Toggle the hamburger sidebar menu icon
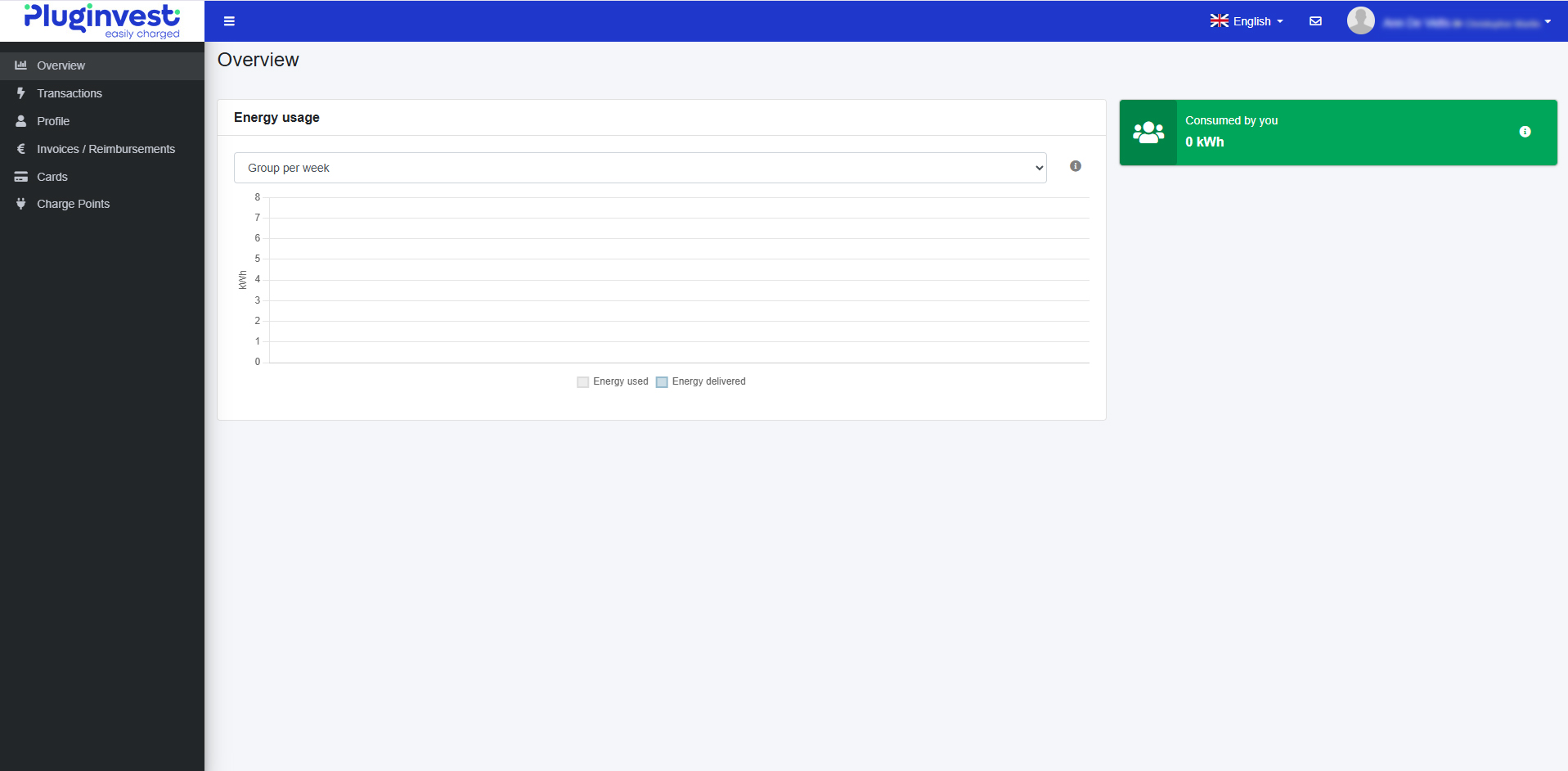The width and height of the screenshot is (1568, 771). 229,21
